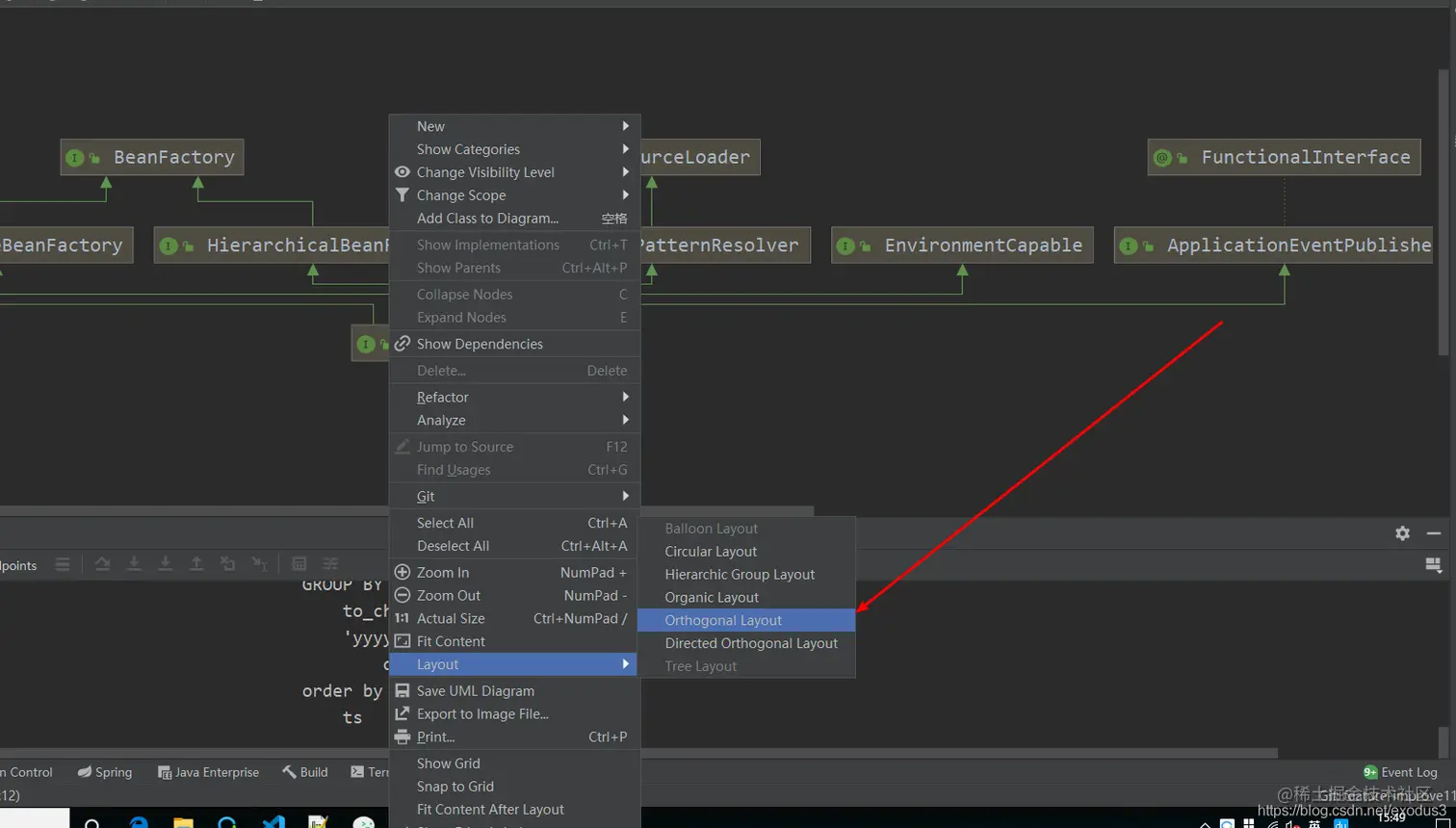This screenshot has width=1456, height=828.
Task: Select Orthogonal Layout
Action: (746, 620)
